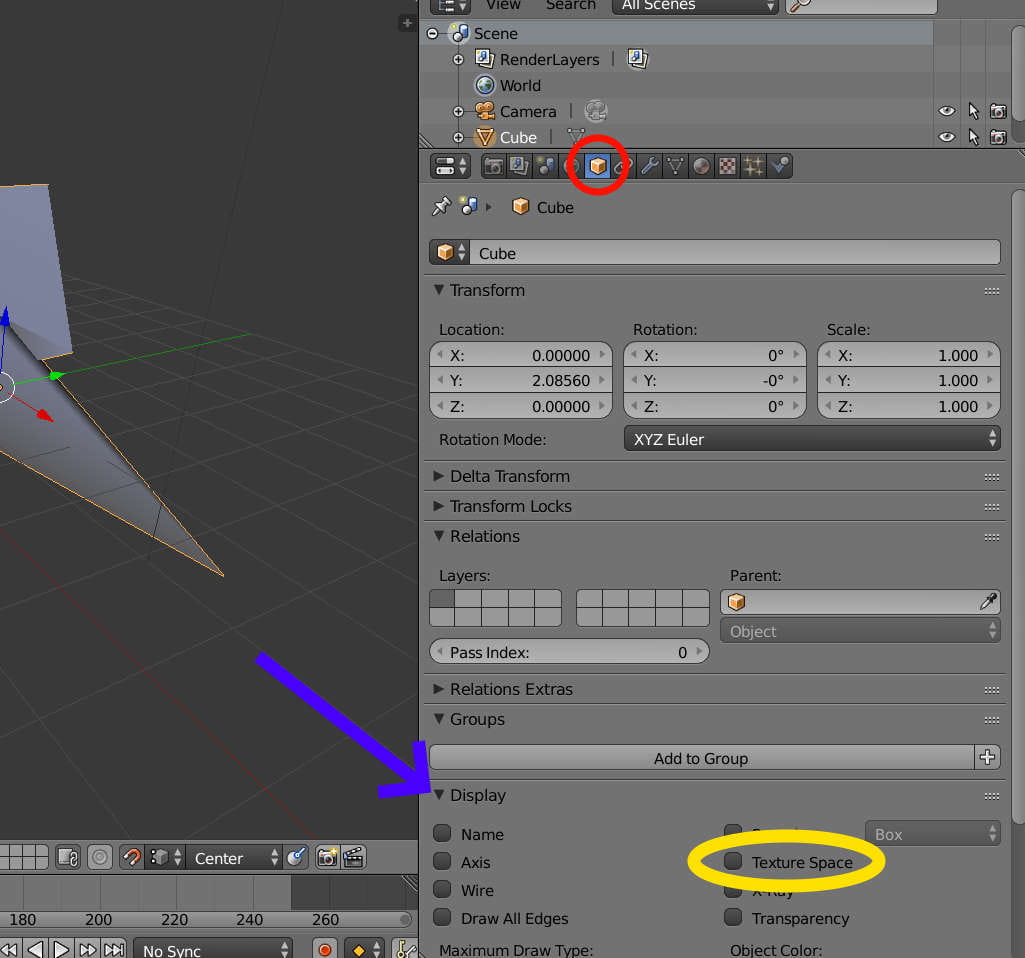Screen dimensions: 1025x958
Task: Click the OpenGL render image camera icon
Action: 327,857
